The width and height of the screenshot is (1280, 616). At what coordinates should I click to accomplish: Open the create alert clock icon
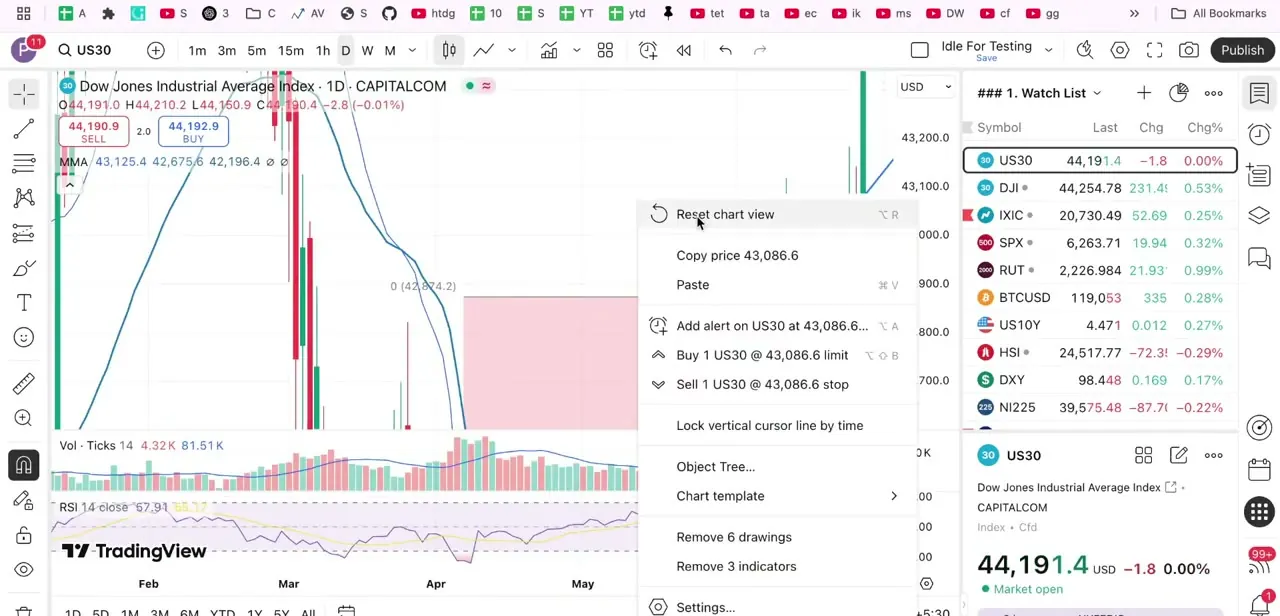point(648,50)
